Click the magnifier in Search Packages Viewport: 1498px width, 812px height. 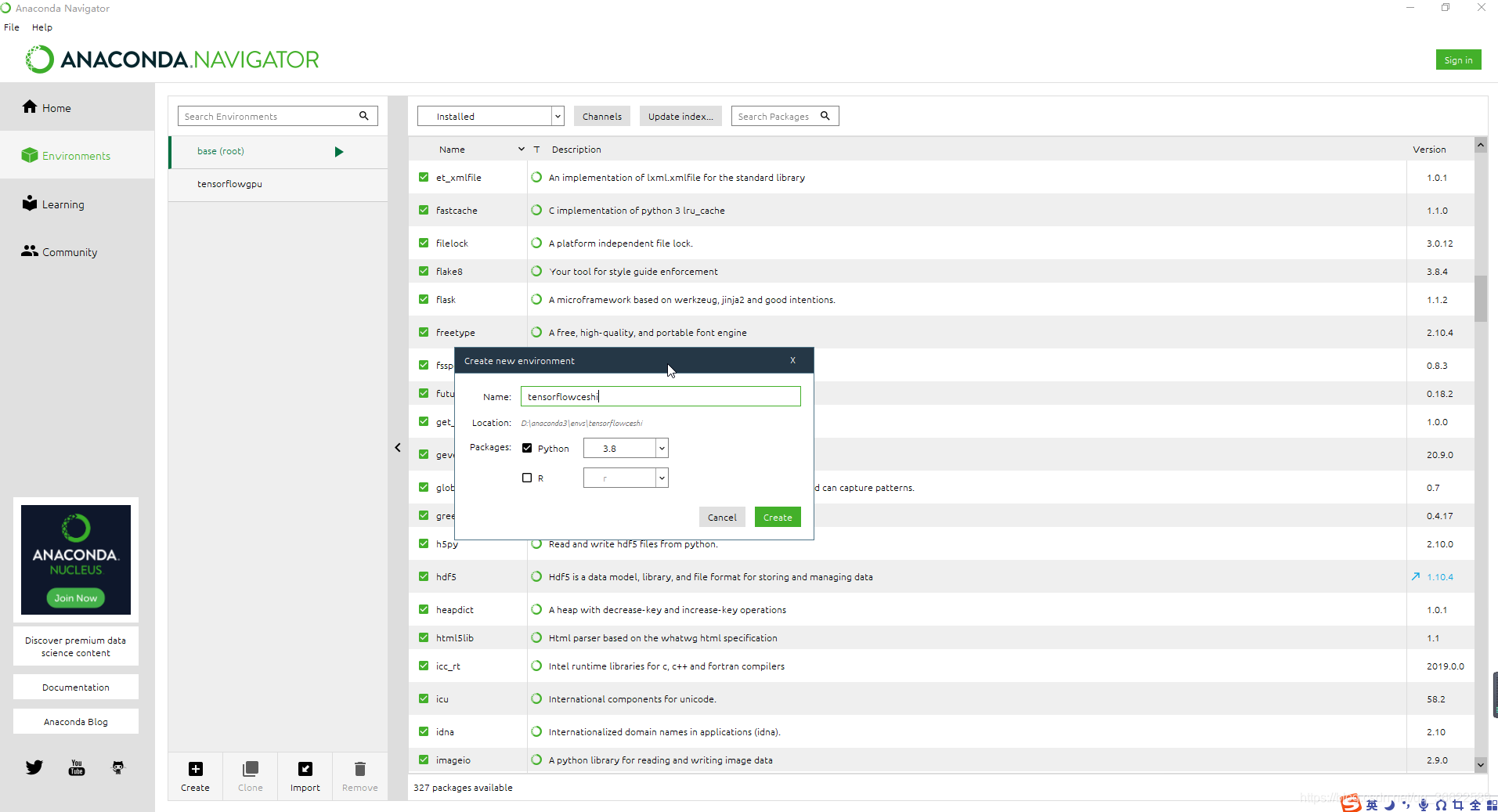825,116
